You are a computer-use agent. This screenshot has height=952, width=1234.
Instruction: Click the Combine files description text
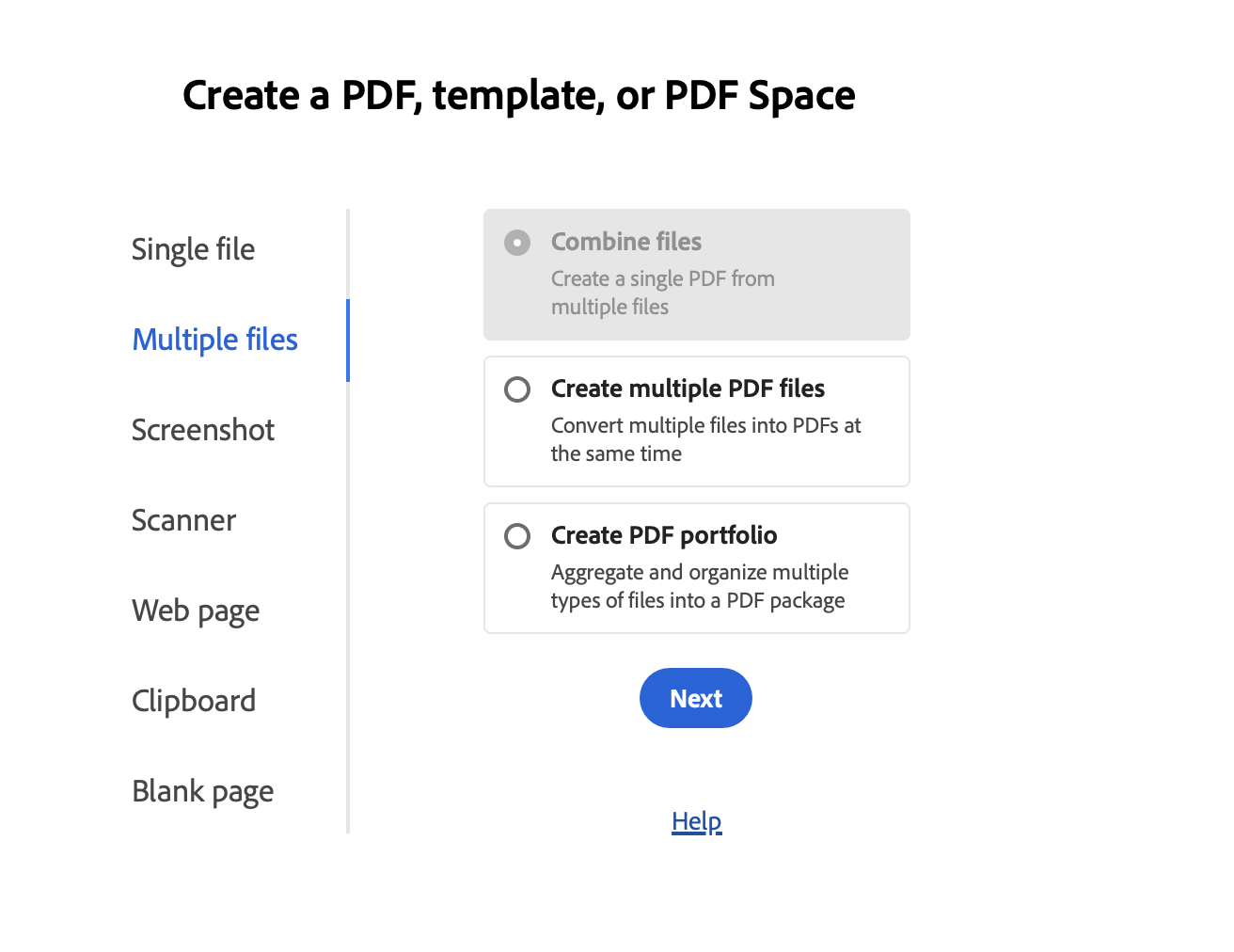point(663,292)
